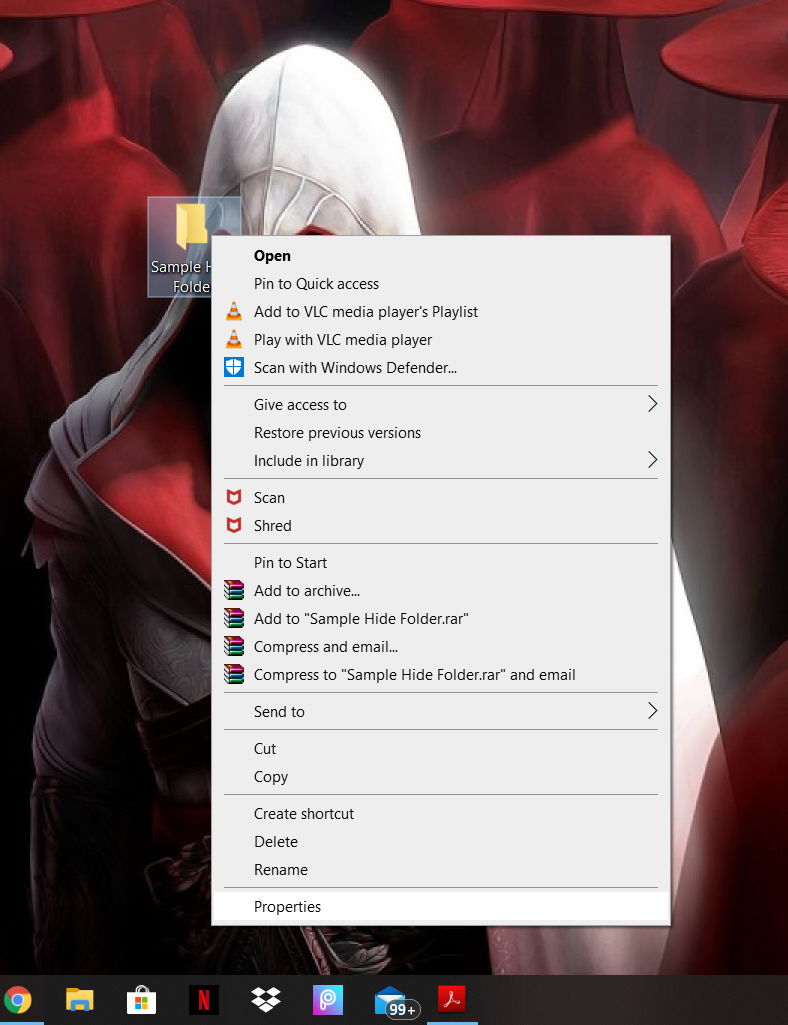The image size is (788, 1025).
Task: Select Rename in the context menu
Action: click(x=441, y=869)
